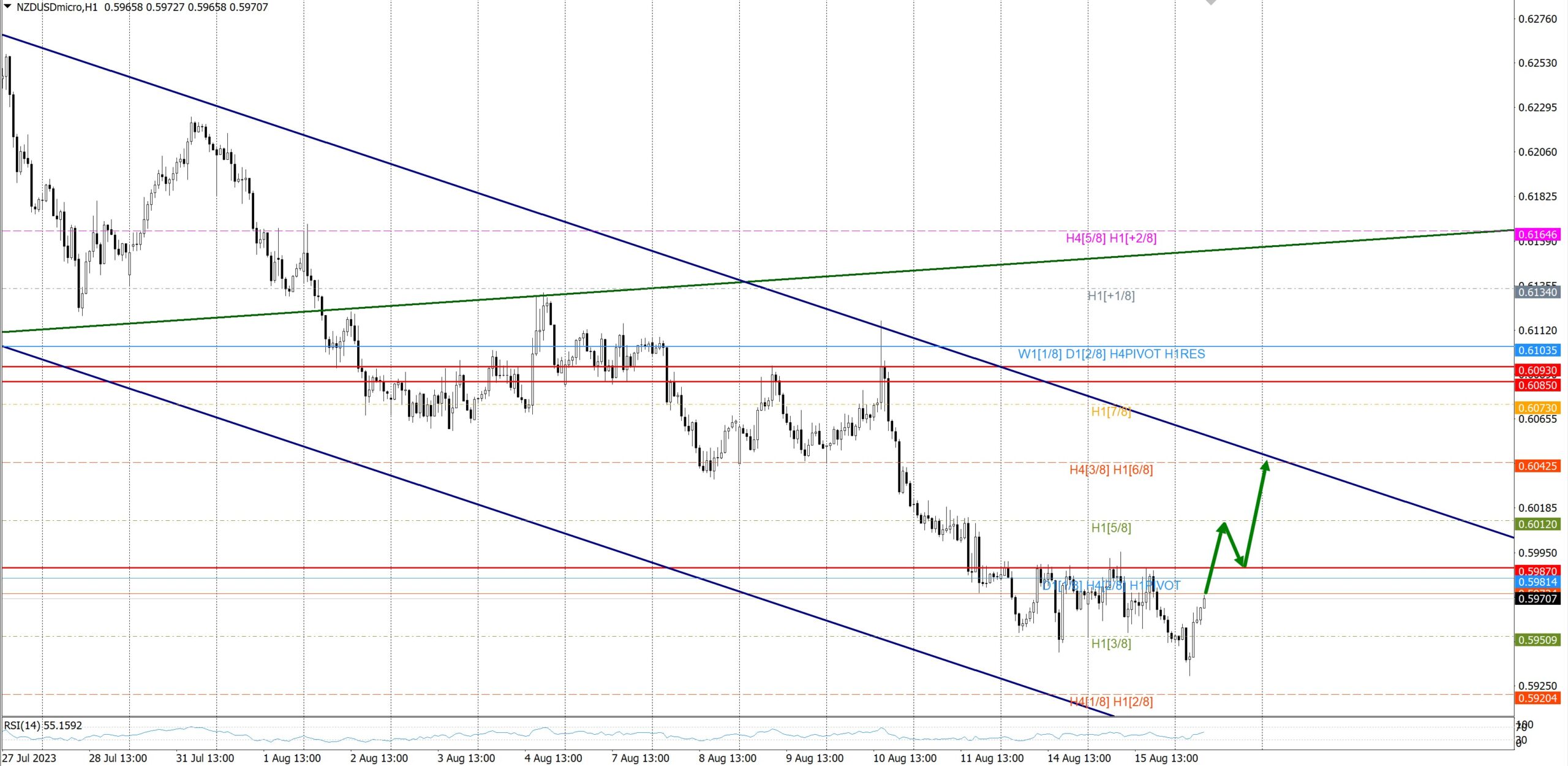Click the 10 Aug 13:00 time axis label

click(x=905, y=759)
